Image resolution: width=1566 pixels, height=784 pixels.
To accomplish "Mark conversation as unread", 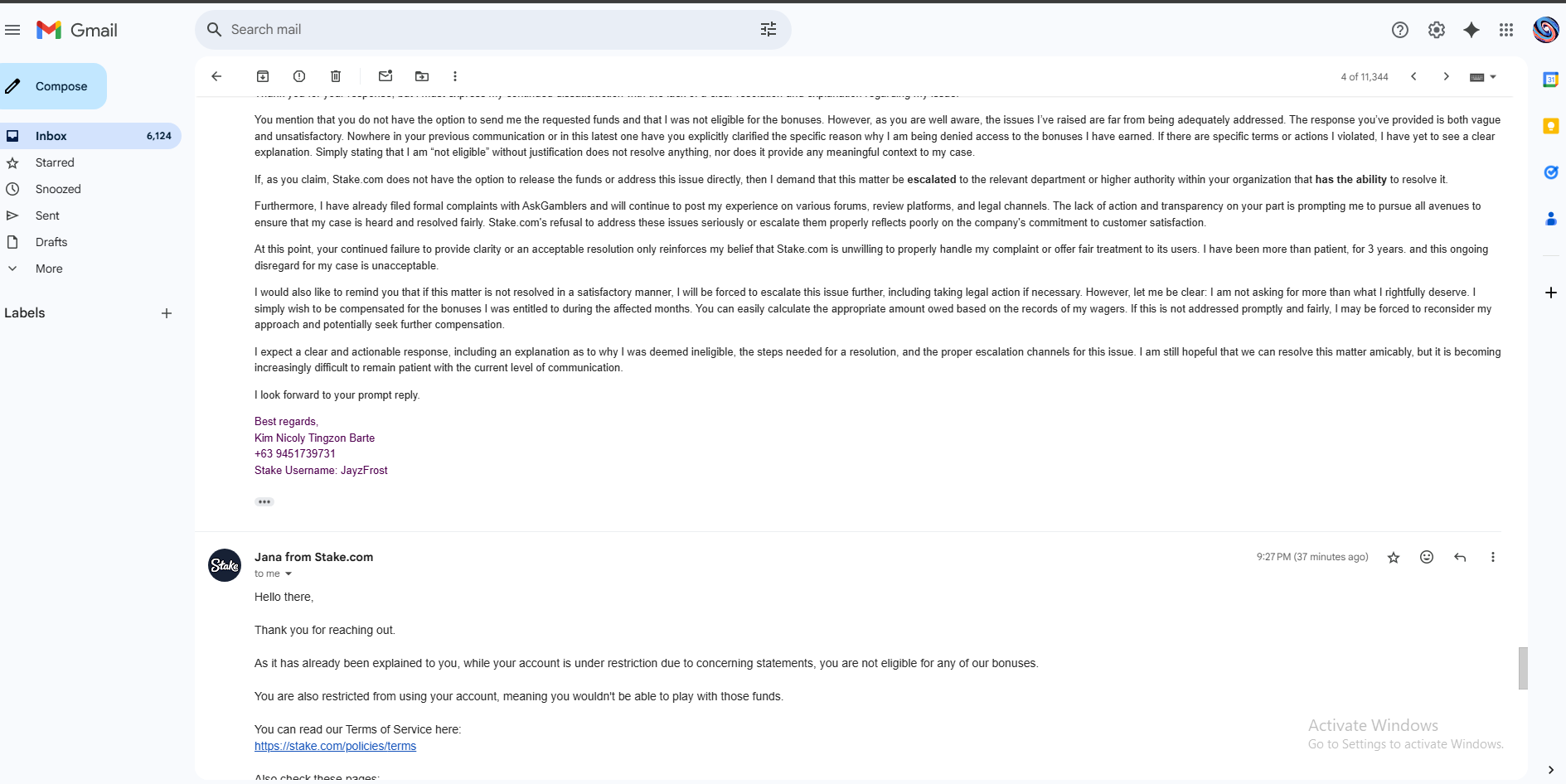I will coord(385,76).
